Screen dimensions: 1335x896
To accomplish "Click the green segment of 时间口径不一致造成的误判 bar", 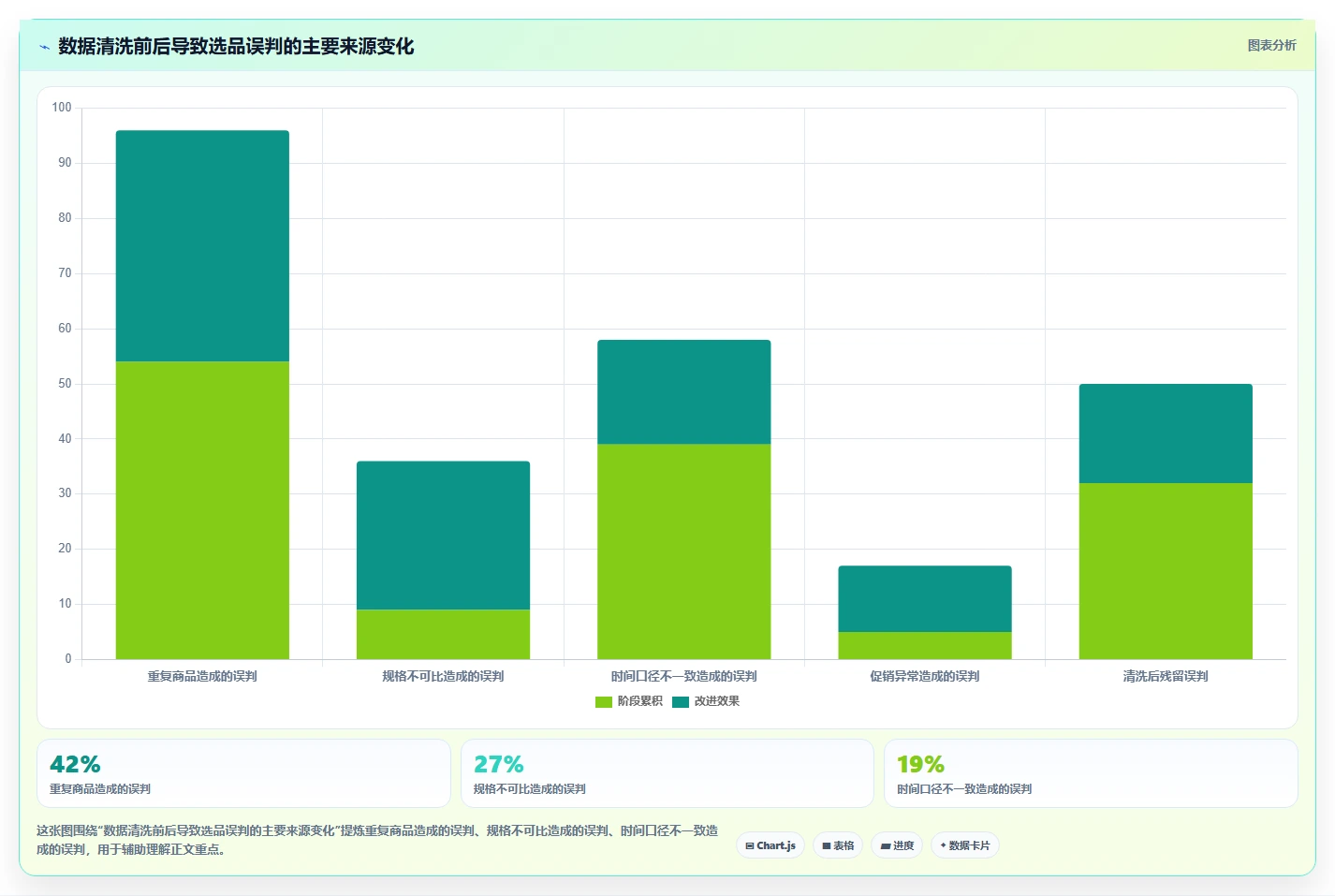I will click(684, 551).
